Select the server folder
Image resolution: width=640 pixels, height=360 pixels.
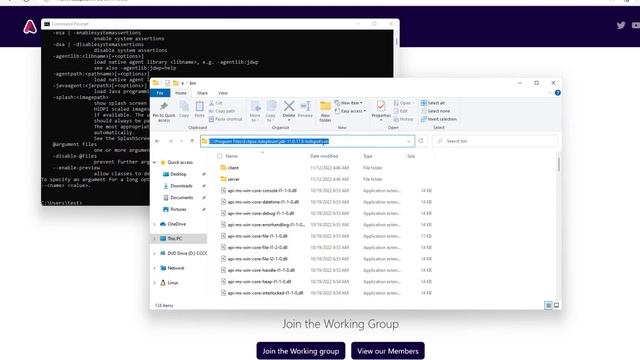pyautogui.click(x=233, y=179)
